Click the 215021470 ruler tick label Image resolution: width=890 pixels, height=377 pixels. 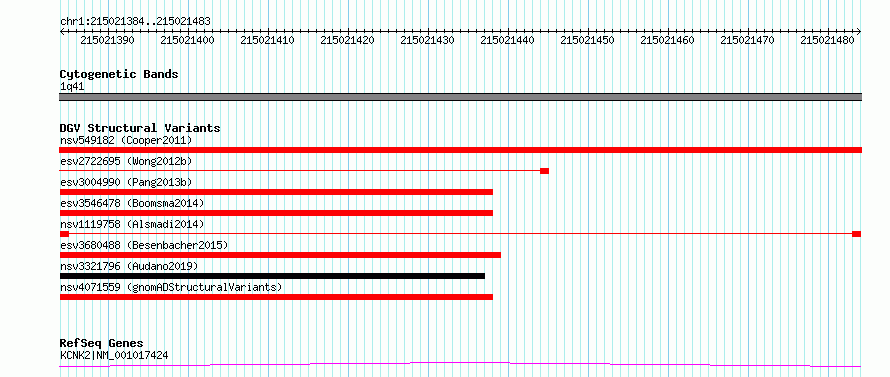point(748,40)
